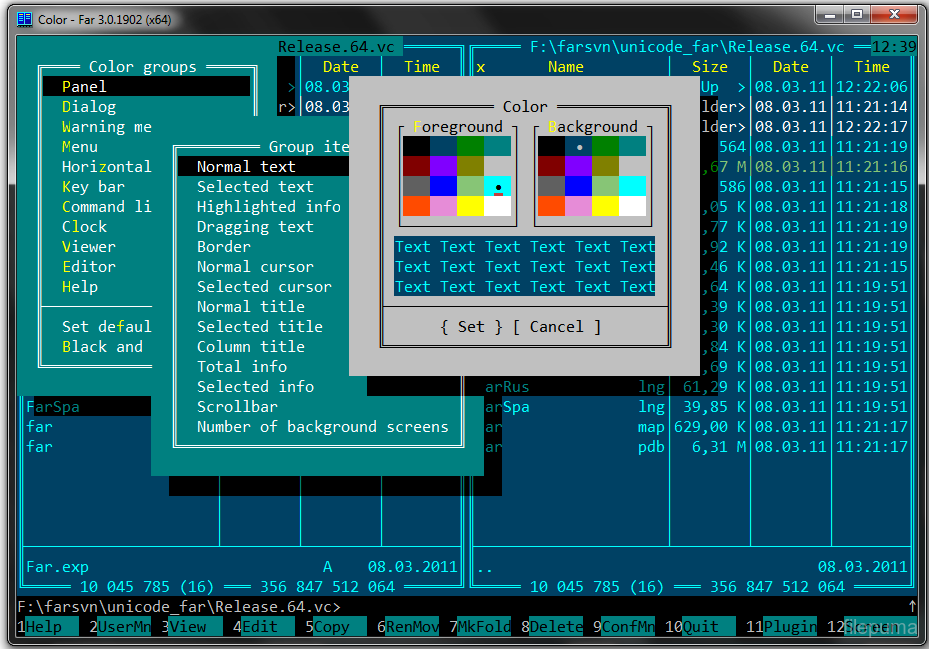This screenshot has height=649, width=929.
Task: Choose bright green Background color swatch
Action: (605, 186)
